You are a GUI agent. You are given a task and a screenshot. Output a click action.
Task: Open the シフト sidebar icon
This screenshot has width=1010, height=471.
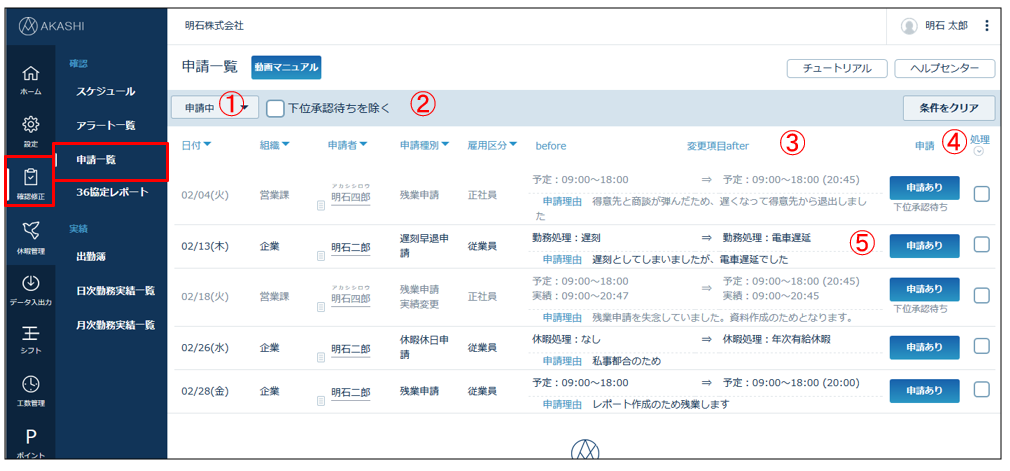tap(31, 339)
